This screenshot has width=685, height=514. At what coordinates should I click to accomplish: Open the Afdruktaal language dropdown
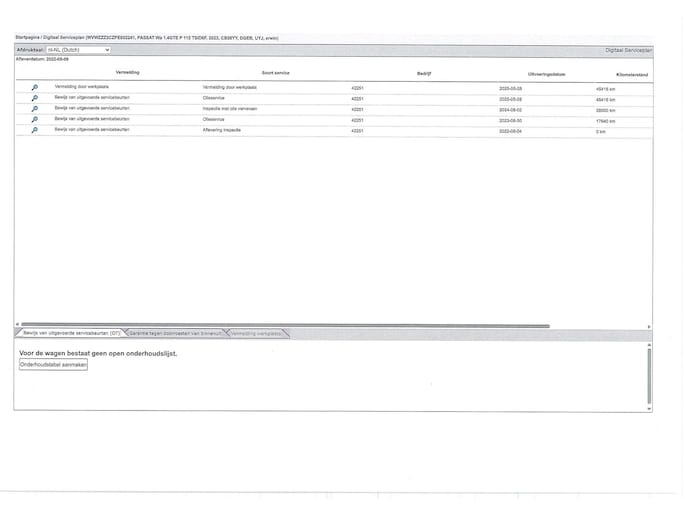tap(78, 49)
